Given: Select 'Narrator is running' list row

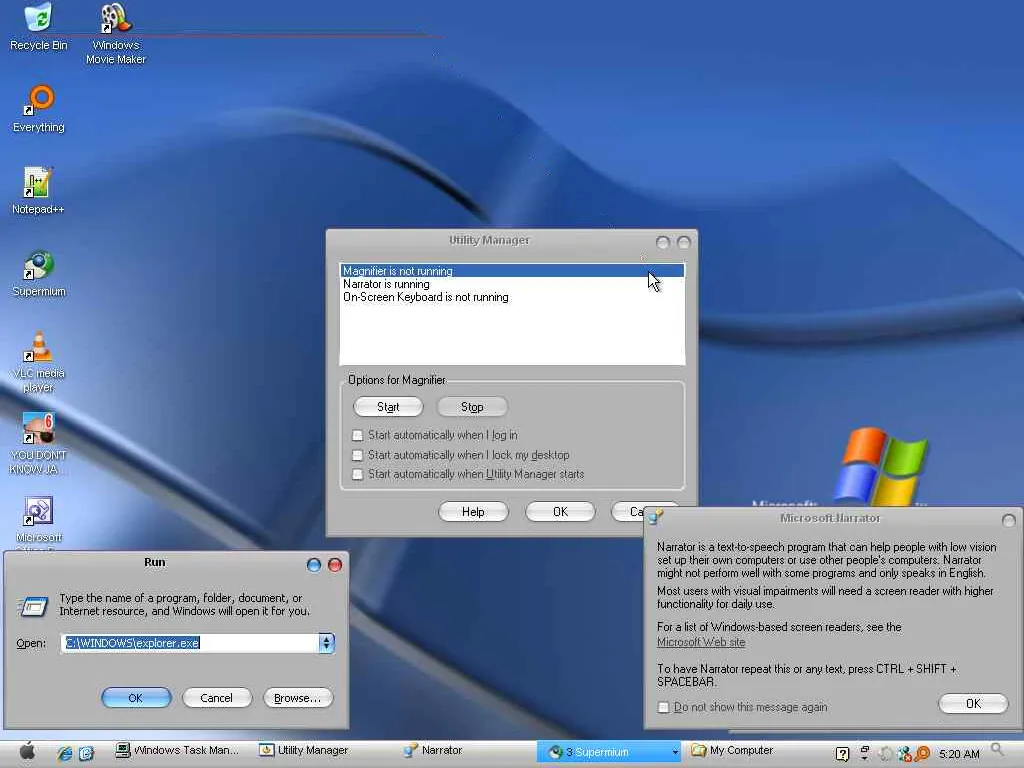Looking at the screenshot, I should 512,283.
